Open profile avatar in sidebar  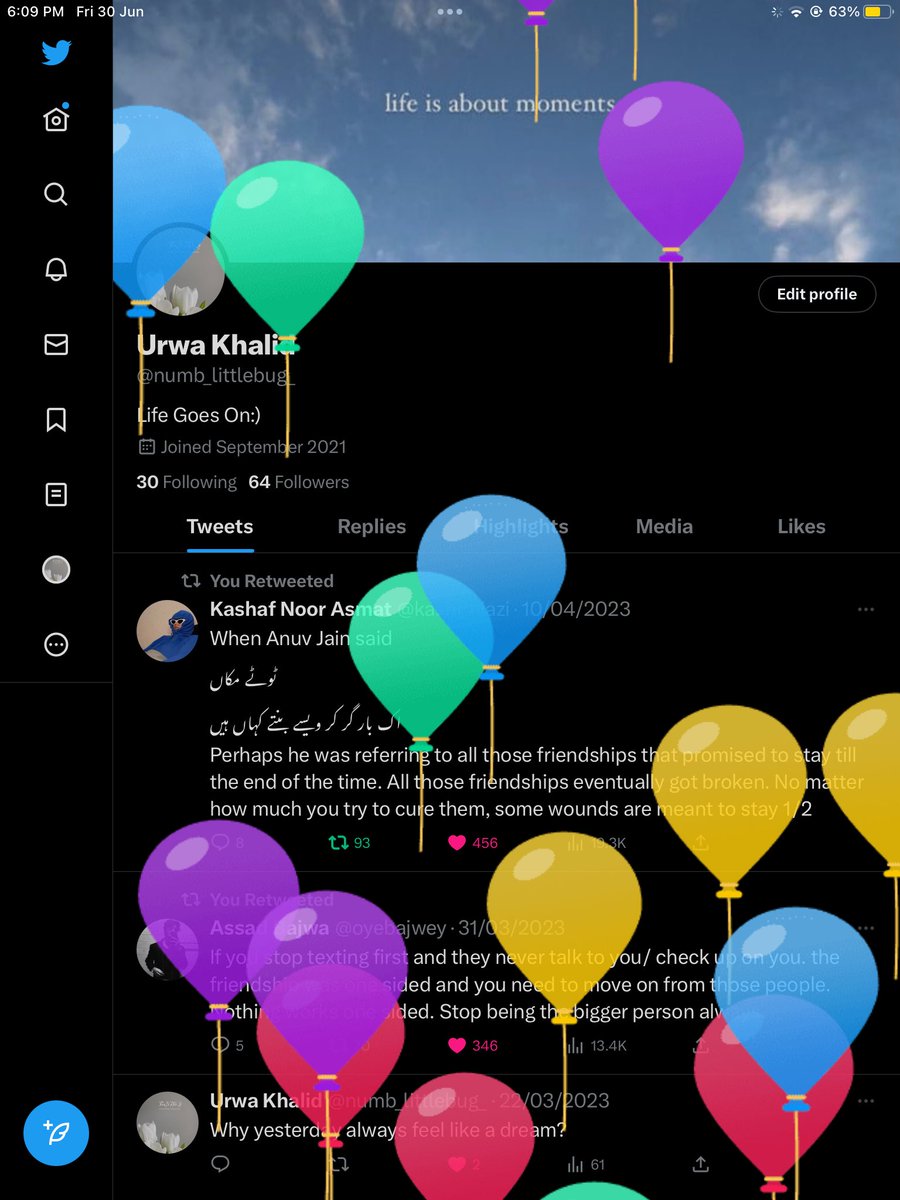[56, 570]
